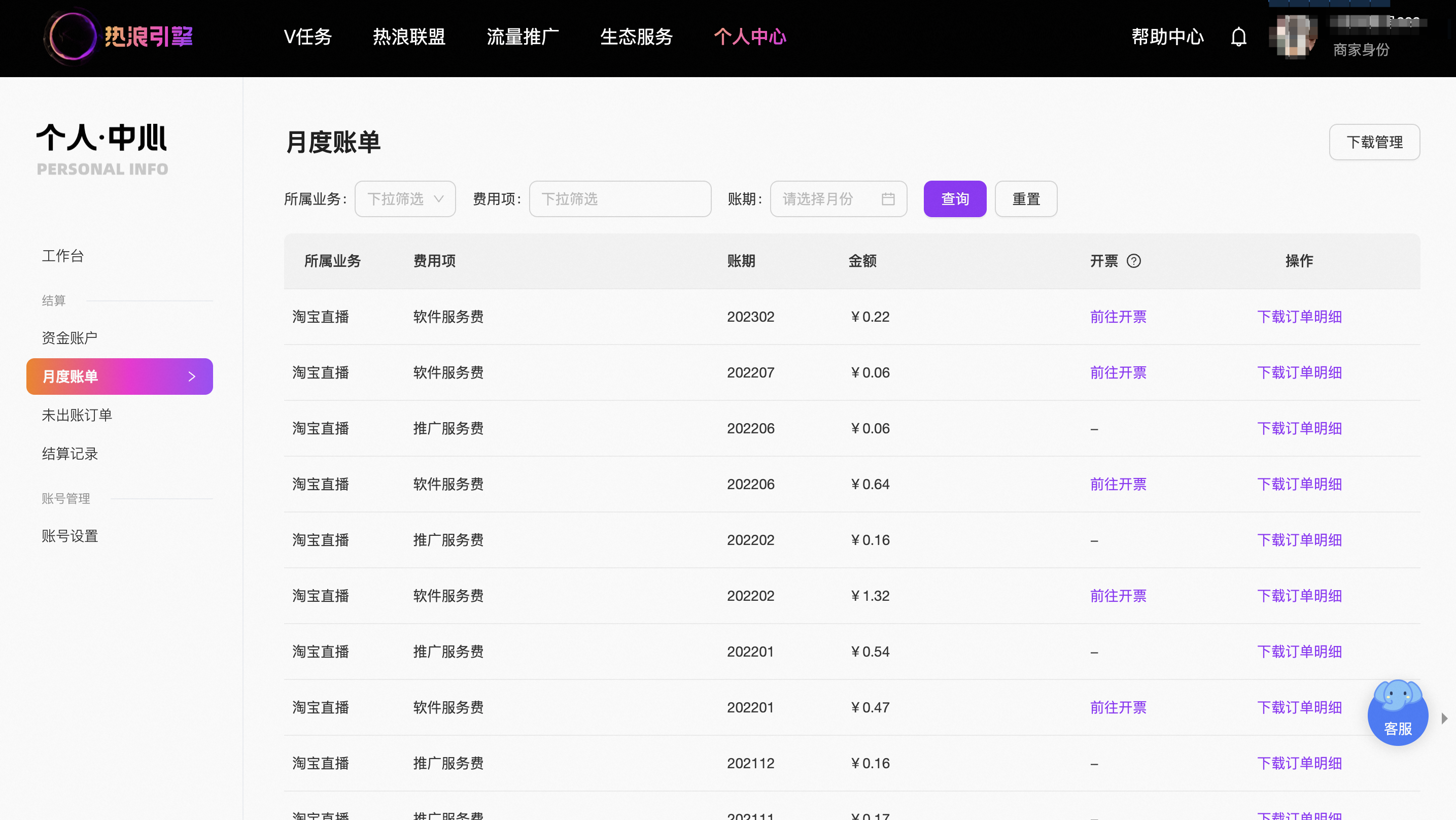Click the 账期 column header
Image resolution: width=1456 pixels, height=820 pixels.
[x=741, y=261]
